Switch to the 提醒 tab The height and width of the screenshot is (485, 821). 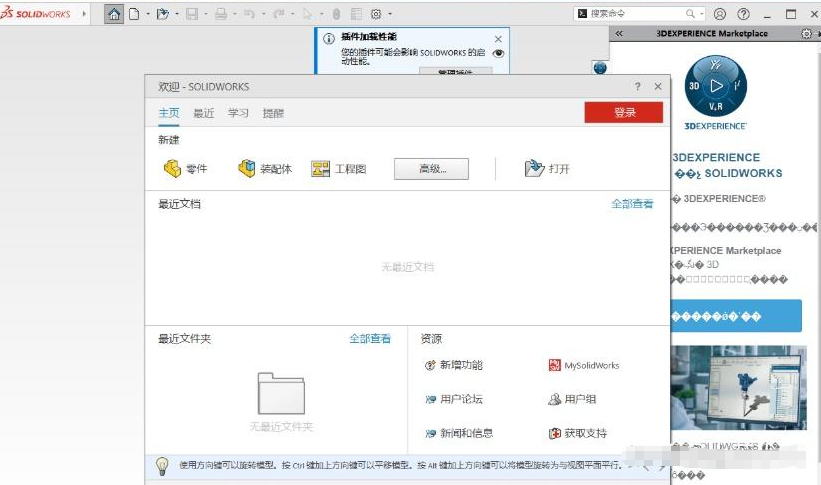tap(273, 113)
